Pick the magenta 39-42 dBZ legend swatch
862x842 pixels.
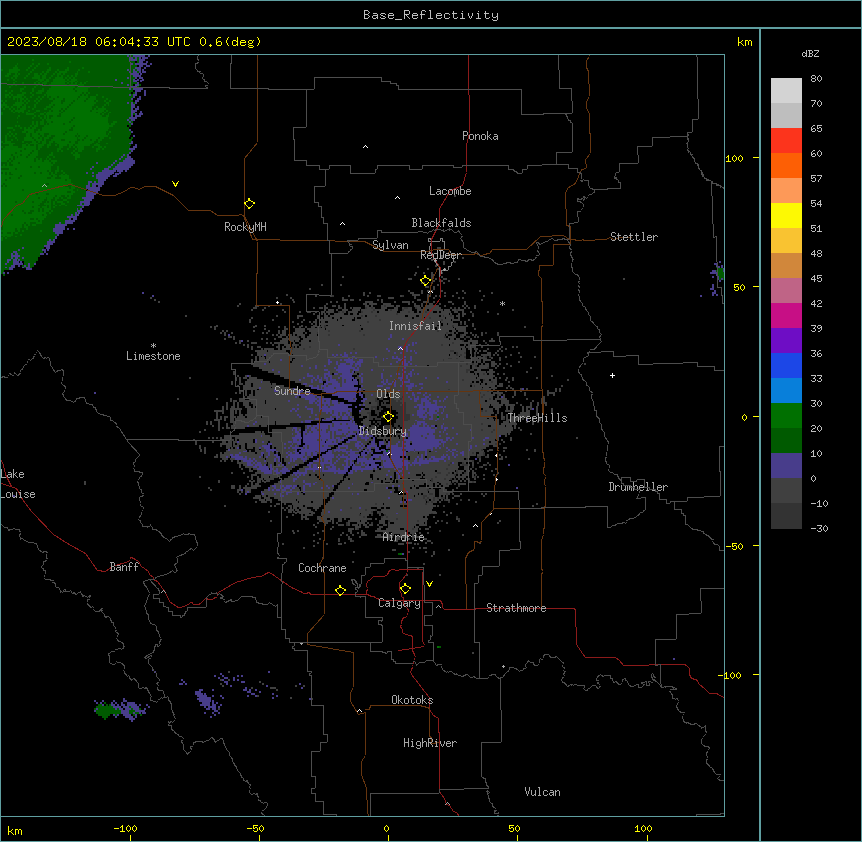coord(786,315)
